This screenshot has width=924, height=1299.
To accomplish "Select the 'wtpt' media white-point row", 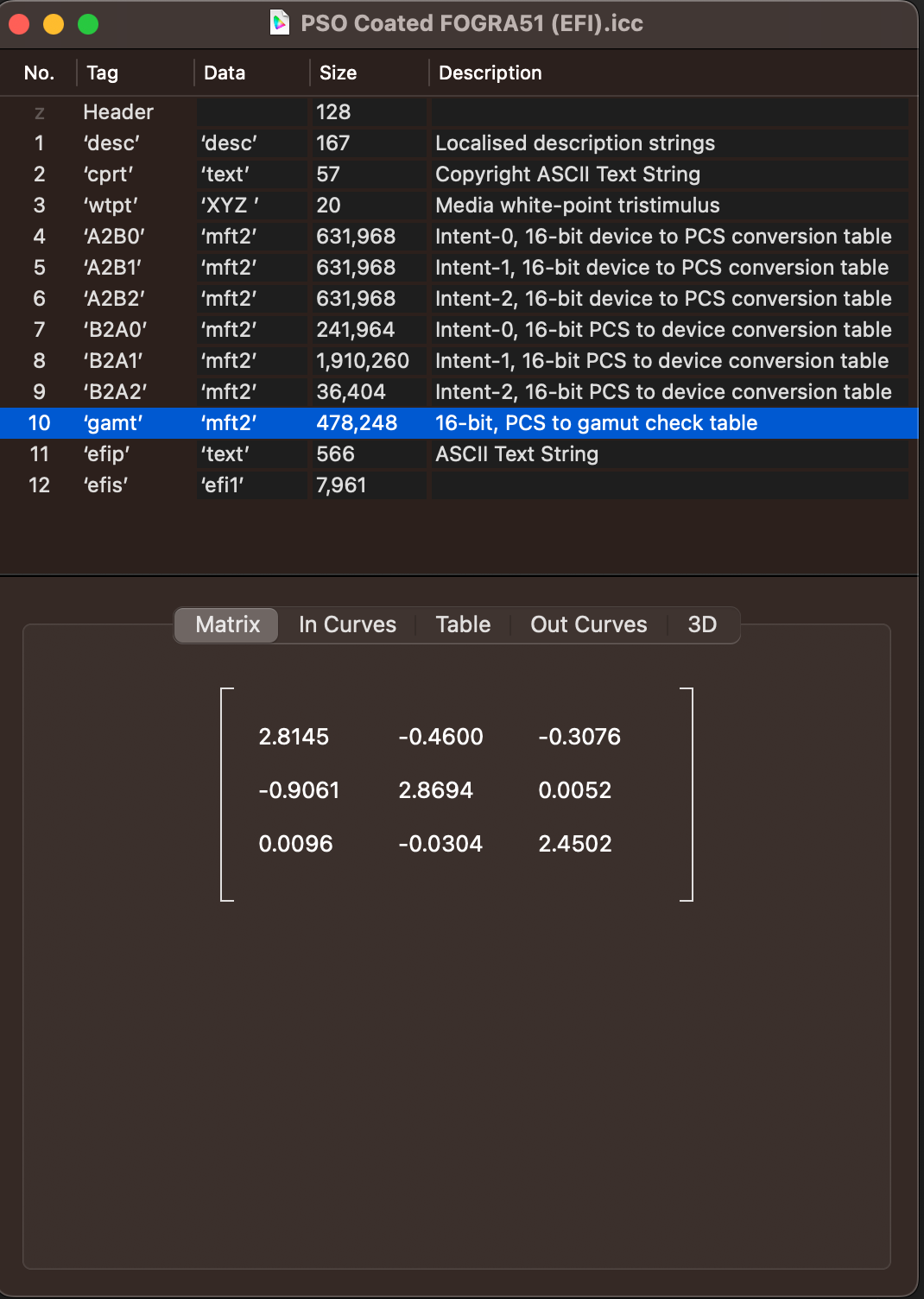I will tap(345, 205).
